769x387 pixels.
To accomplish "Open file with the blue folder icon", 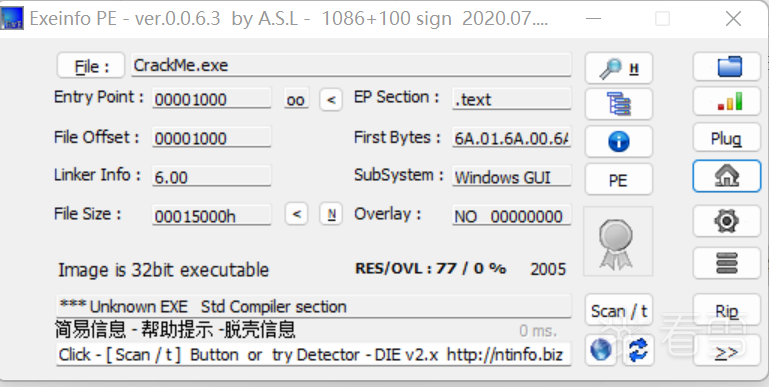I will (x=727, y=66).
